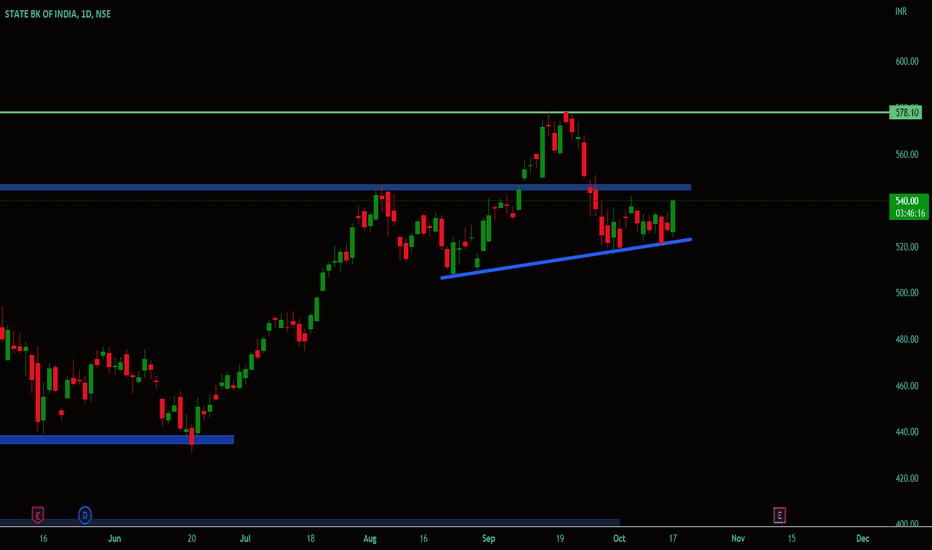
Task: Click the 560.00 price axis label
Action: pos(907,154)
